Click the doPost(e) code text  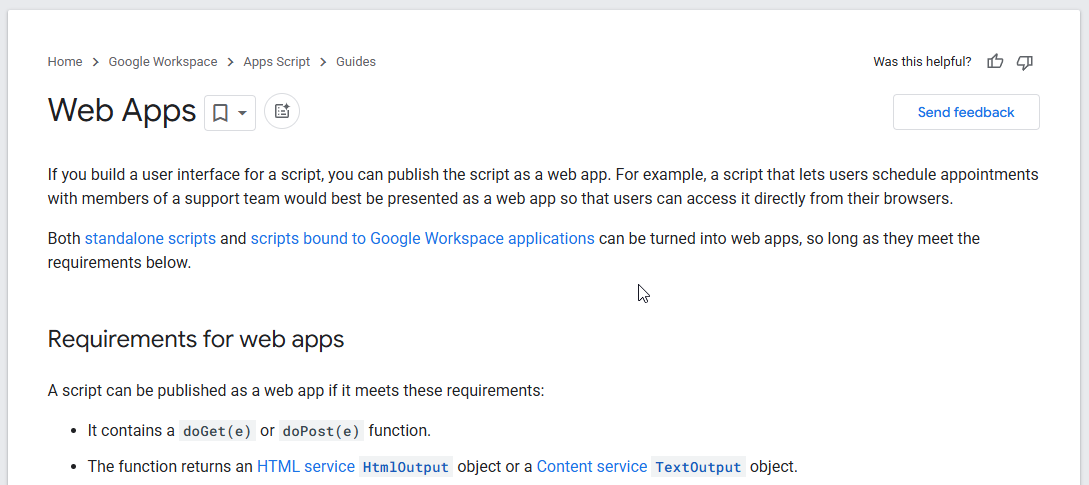[x=321, y=431]
